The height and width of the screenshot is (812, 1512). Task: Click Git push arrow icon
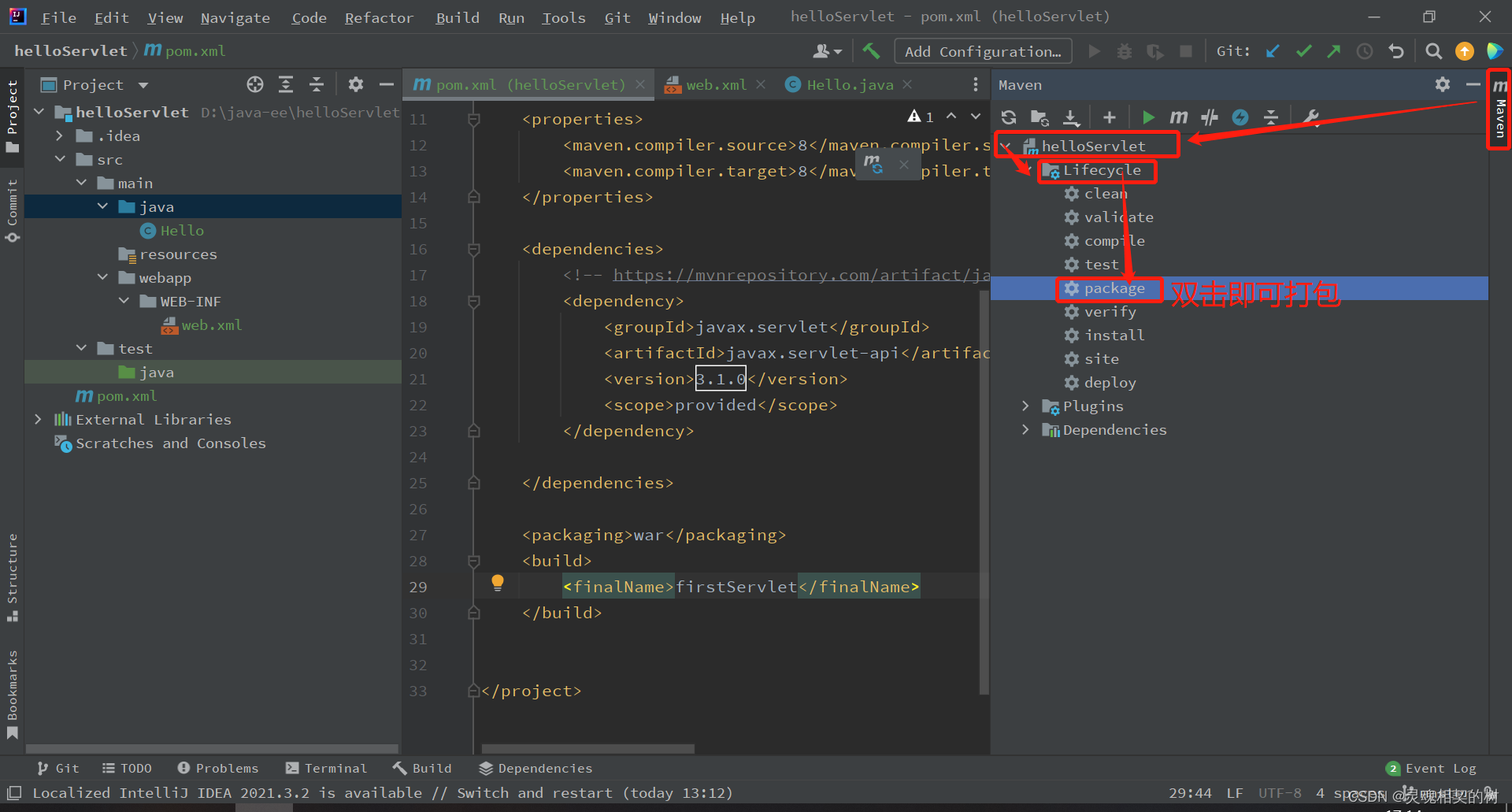click(x=1333, y=51)
